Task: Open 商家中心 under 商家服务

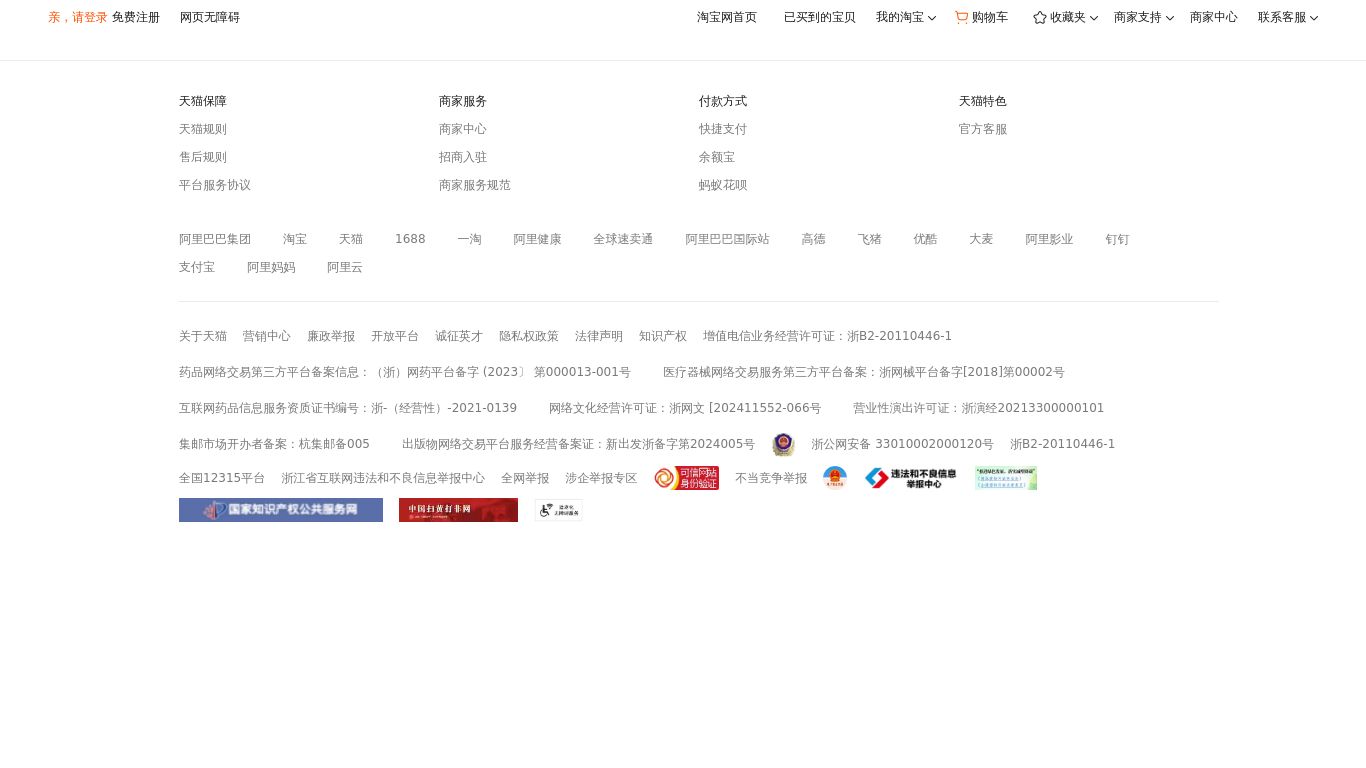Action: pyautogui.click(x=463, y=129)
